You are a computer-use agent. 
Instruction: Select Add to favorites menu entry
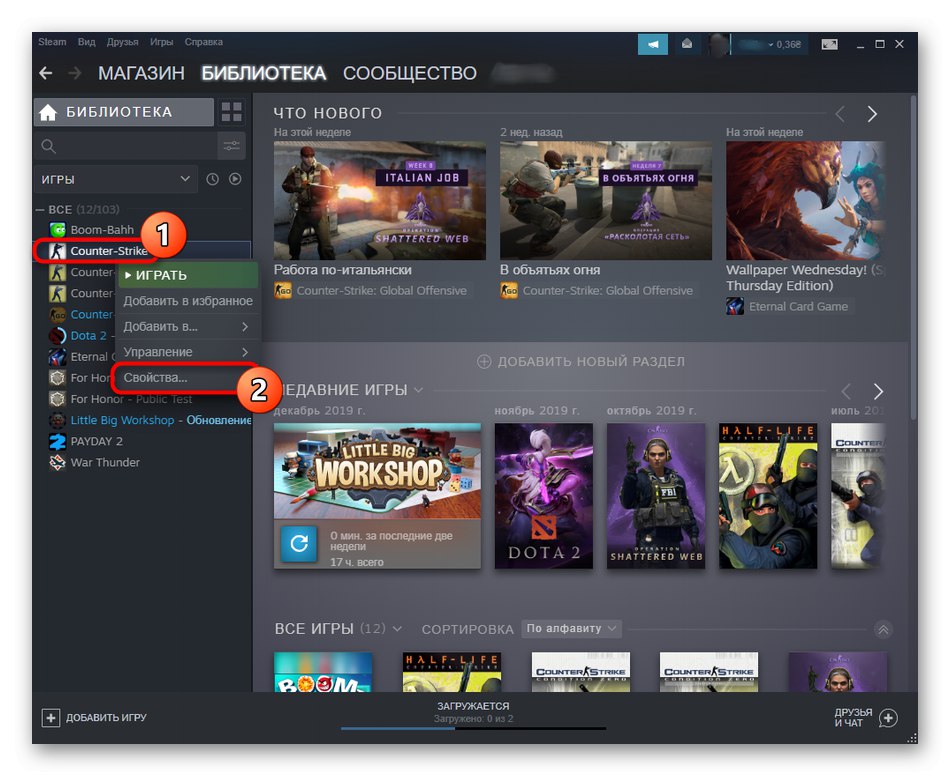[188, 301]
